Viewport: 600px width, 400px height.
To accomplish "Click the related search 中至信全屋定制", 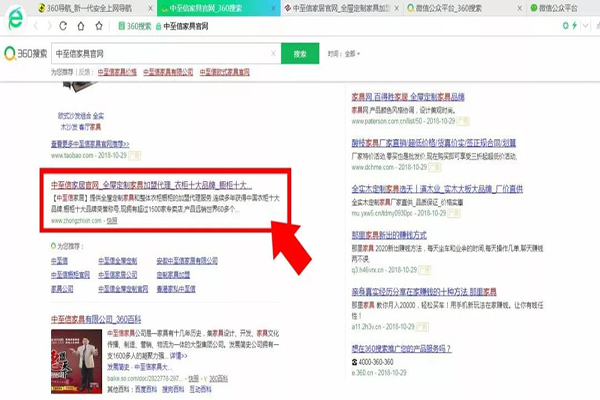I will tap(117, 261).
